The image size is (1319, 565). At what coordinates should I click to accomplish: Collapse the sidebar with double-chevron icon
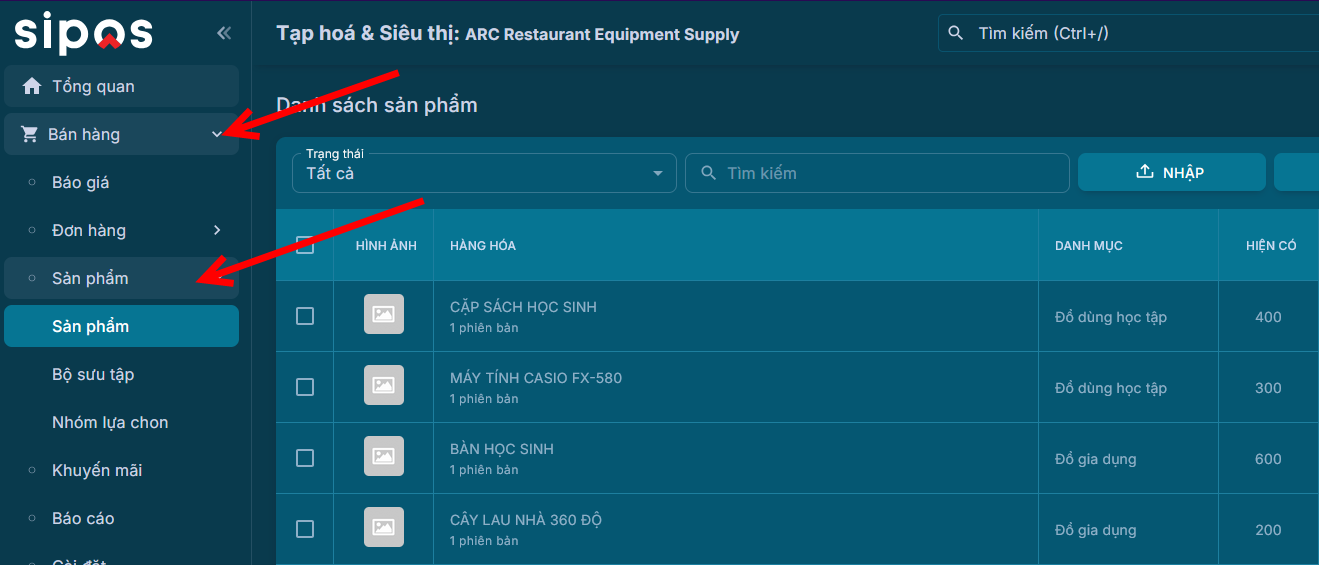click(x=224, y=33)
